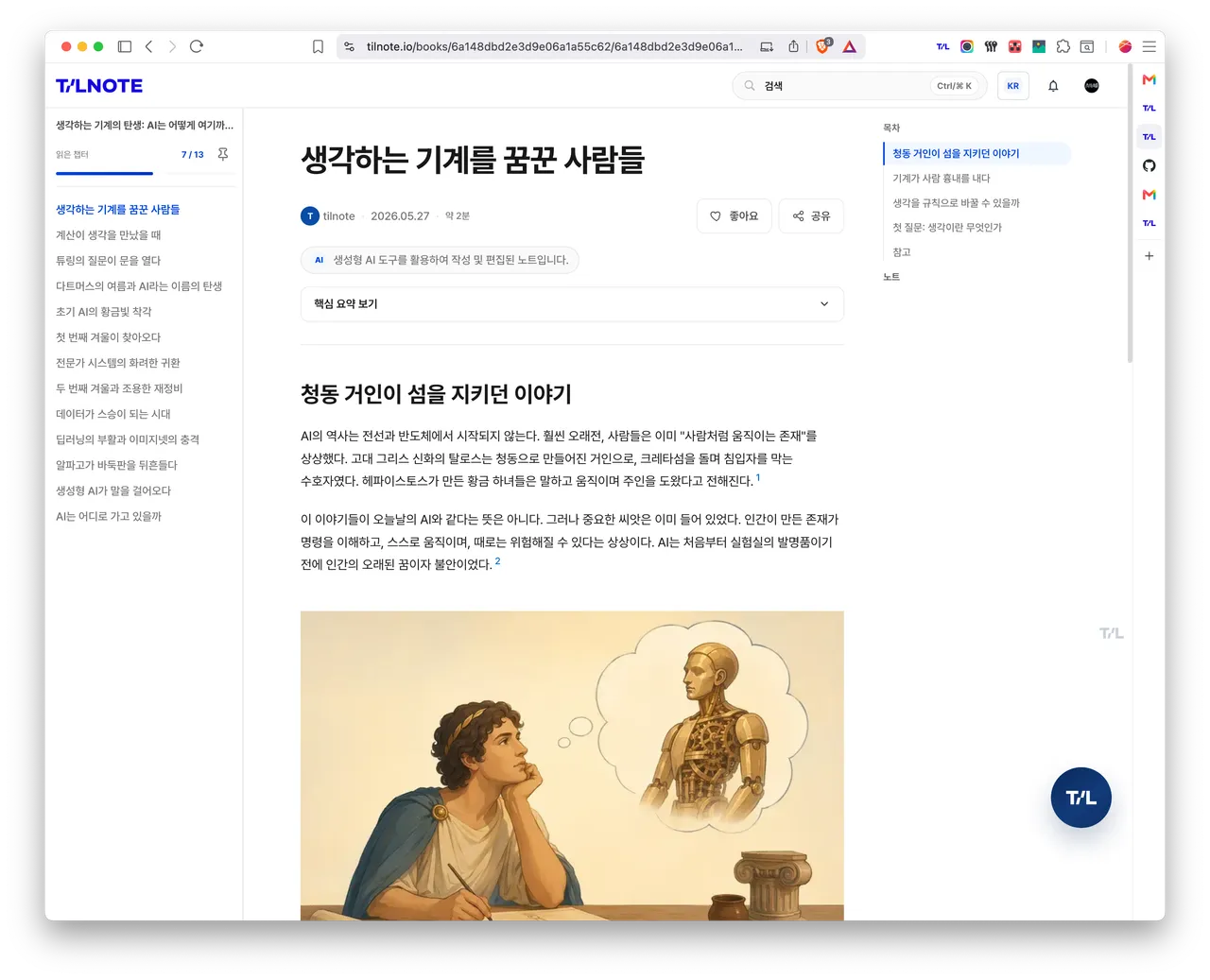The width and height of the screenshot is (1210, 980).
Task: Open chapter 전문가 시스템의 화려한 귀환
Action: coord(118,363)
